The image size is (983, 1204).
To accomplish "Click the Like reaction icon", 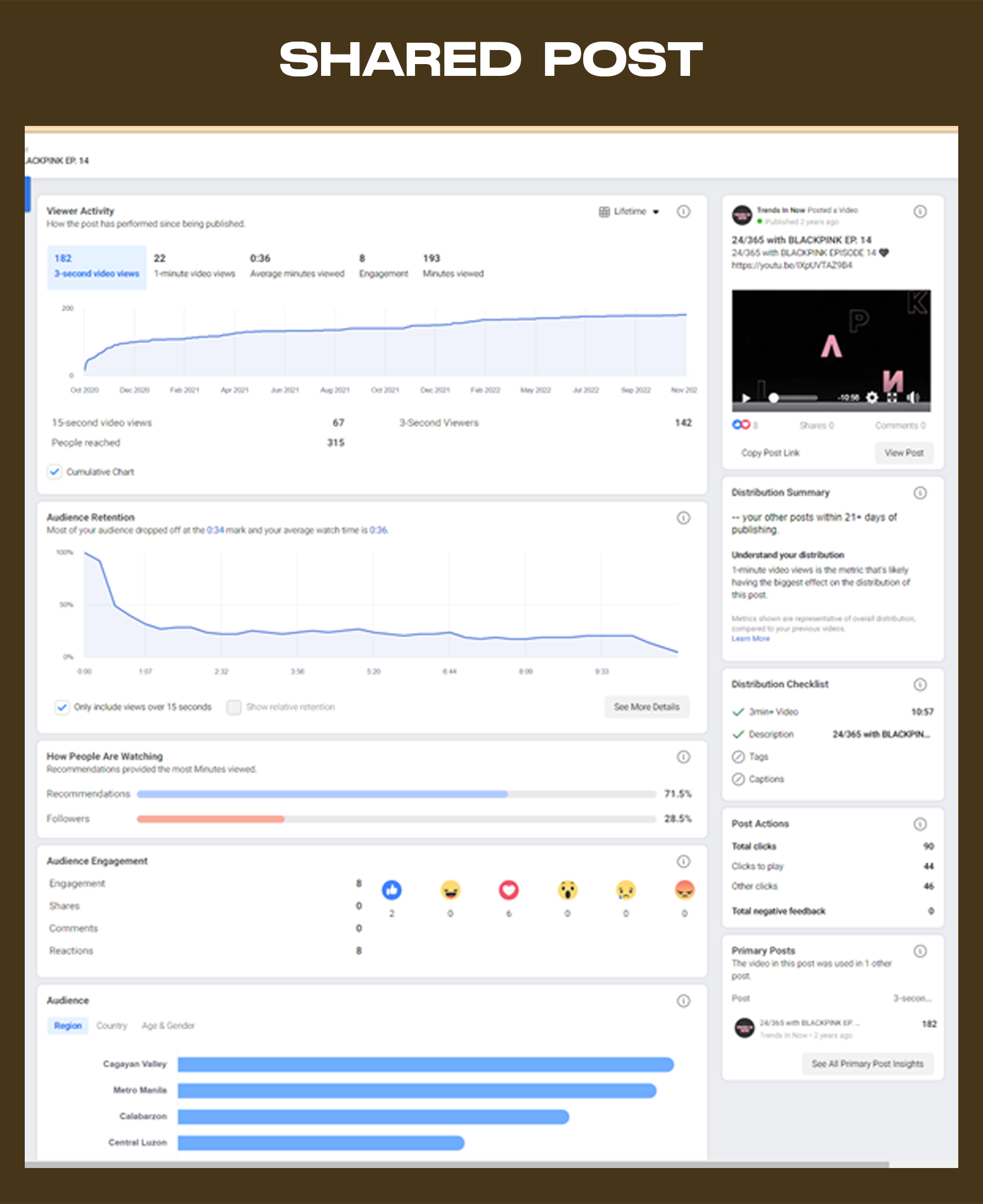I will [x=391, y=890].
